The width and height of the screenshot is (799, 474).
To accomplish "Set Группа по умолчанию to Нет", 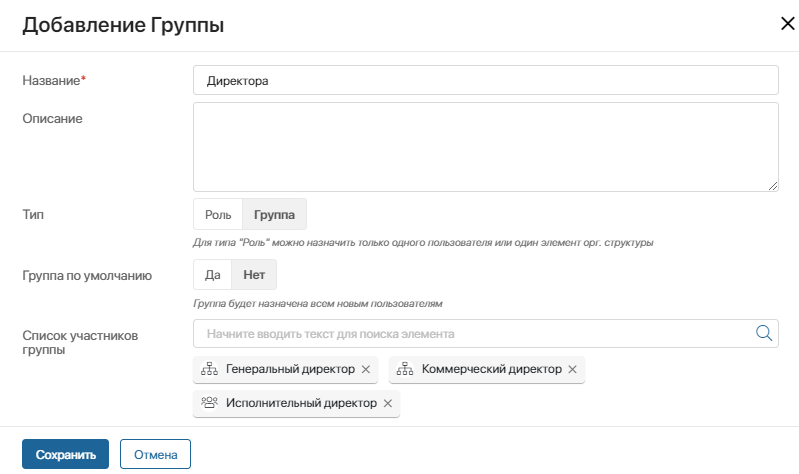I will [254, 275].
